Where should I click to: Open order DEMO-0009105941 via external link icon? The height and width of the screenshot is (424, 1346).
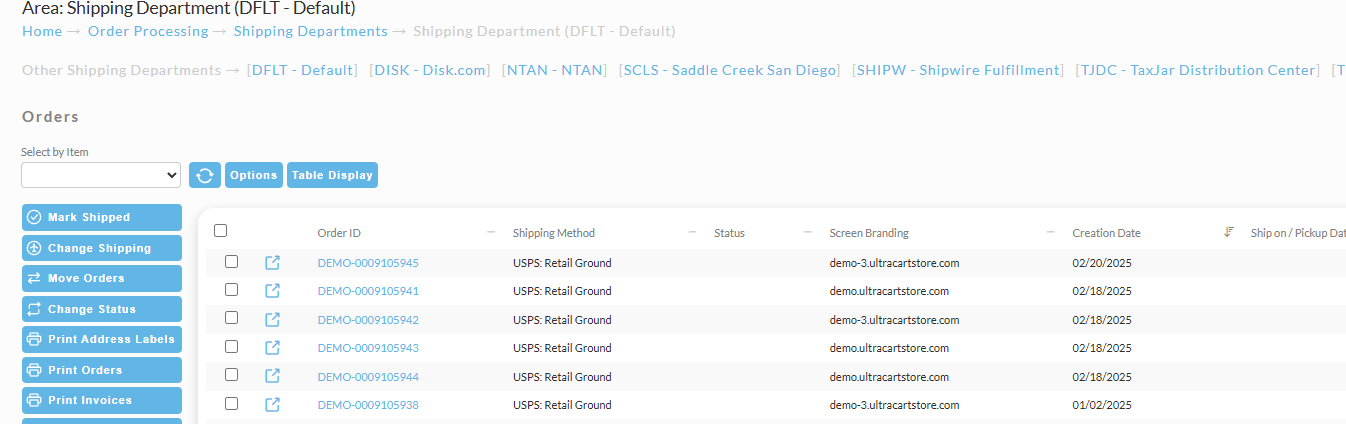coord(273,291)
